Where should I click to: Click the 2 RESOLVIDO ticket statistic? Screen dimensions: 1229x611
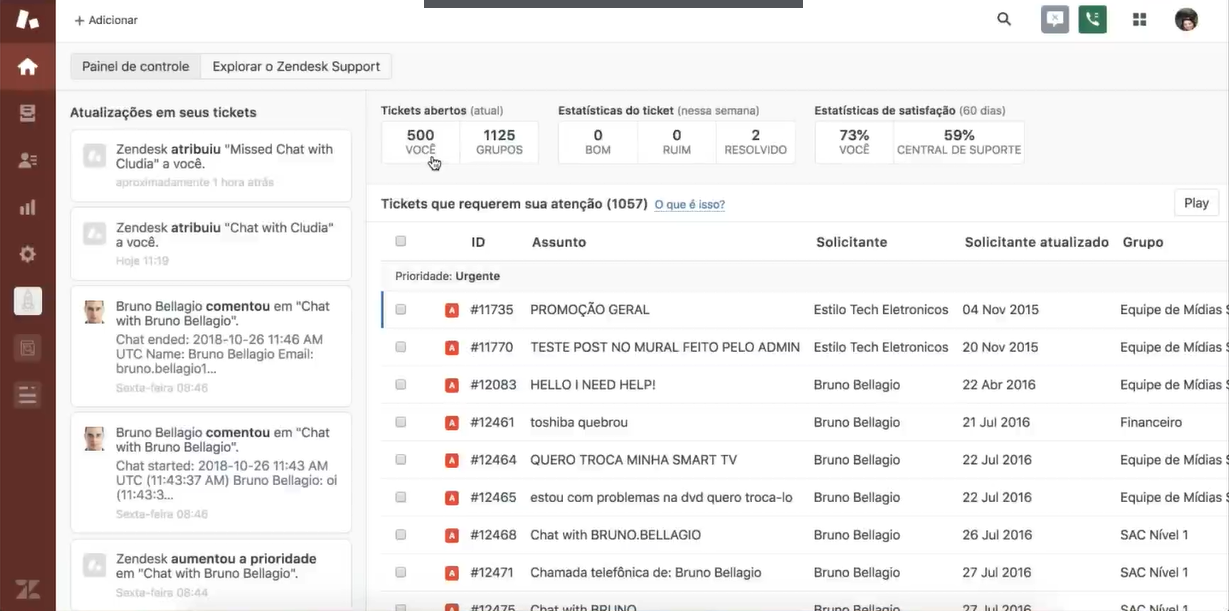[x=756, y=142]
